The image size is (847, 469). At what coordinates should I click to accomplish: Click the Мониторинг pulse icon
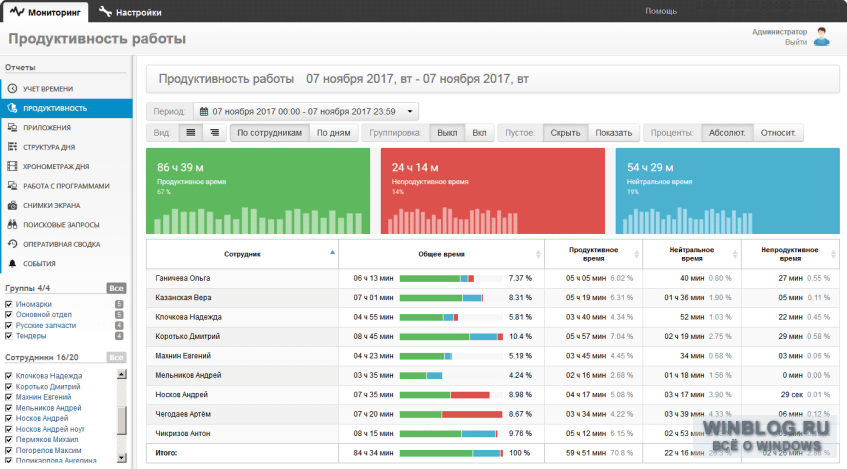(x=17, y=11)
